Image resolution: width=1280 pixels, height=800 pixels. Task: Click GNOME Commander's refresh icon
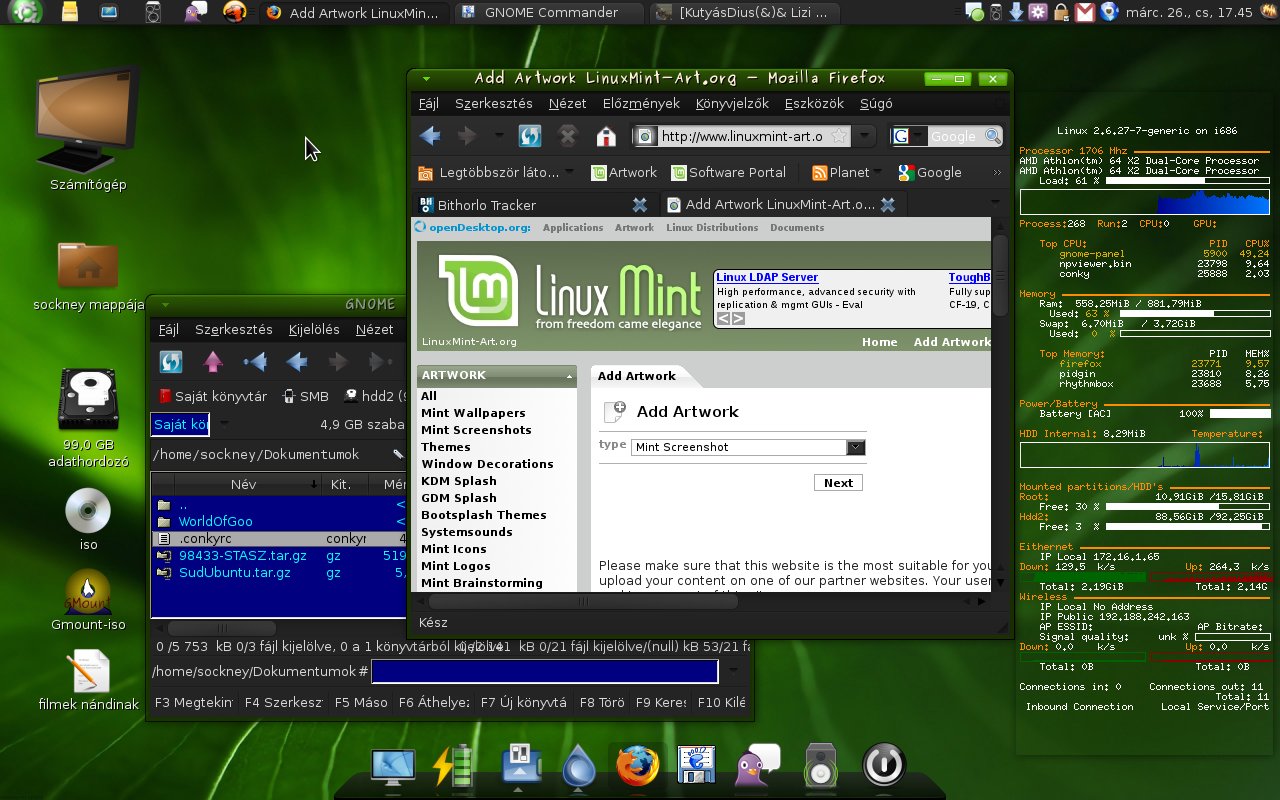[x=171, y=362]
